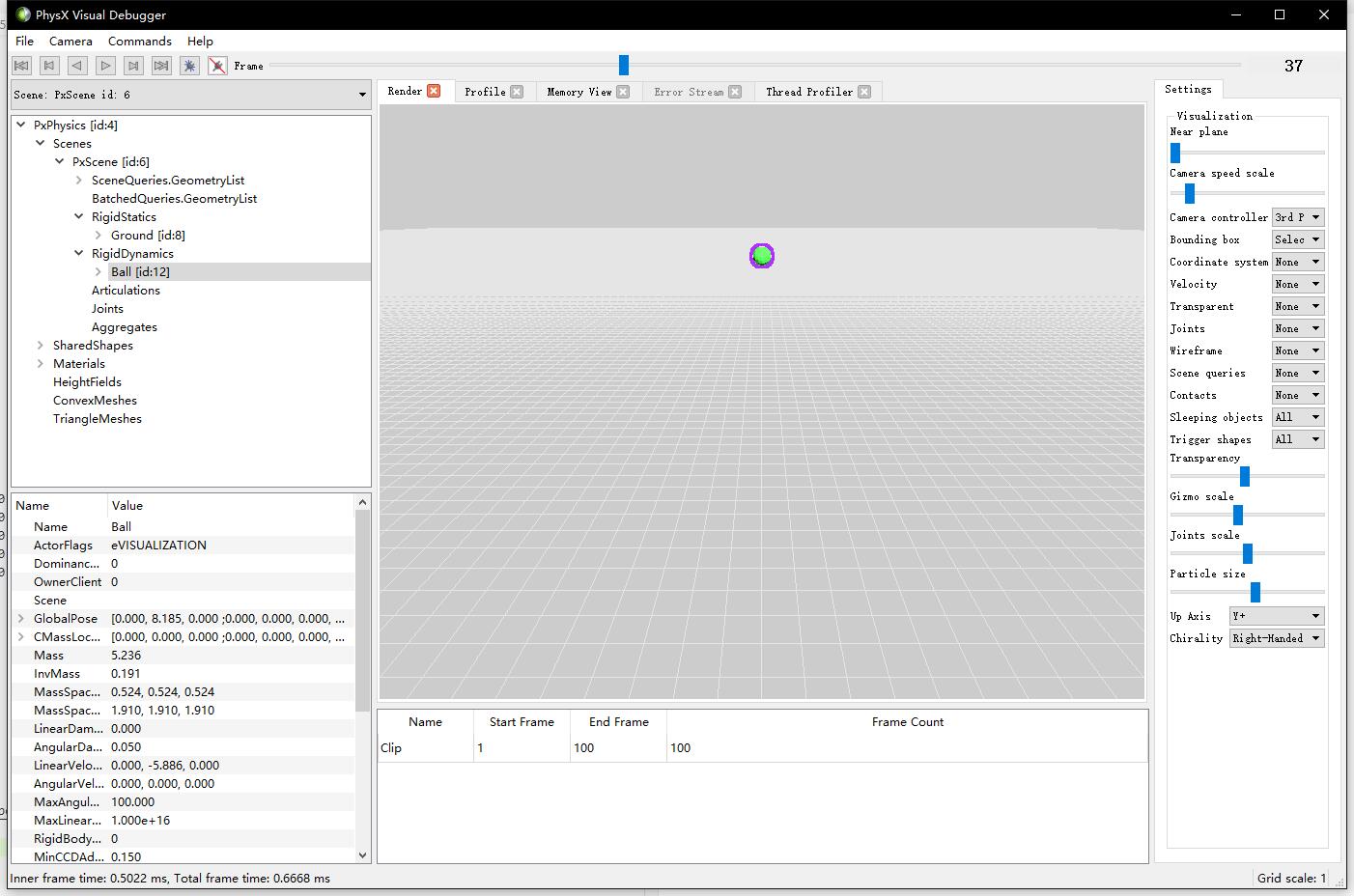The height and width of the screenshot is (896, 1354).
Task: Click the Camera speed scale slider handle
Action: click(1190, 194)
